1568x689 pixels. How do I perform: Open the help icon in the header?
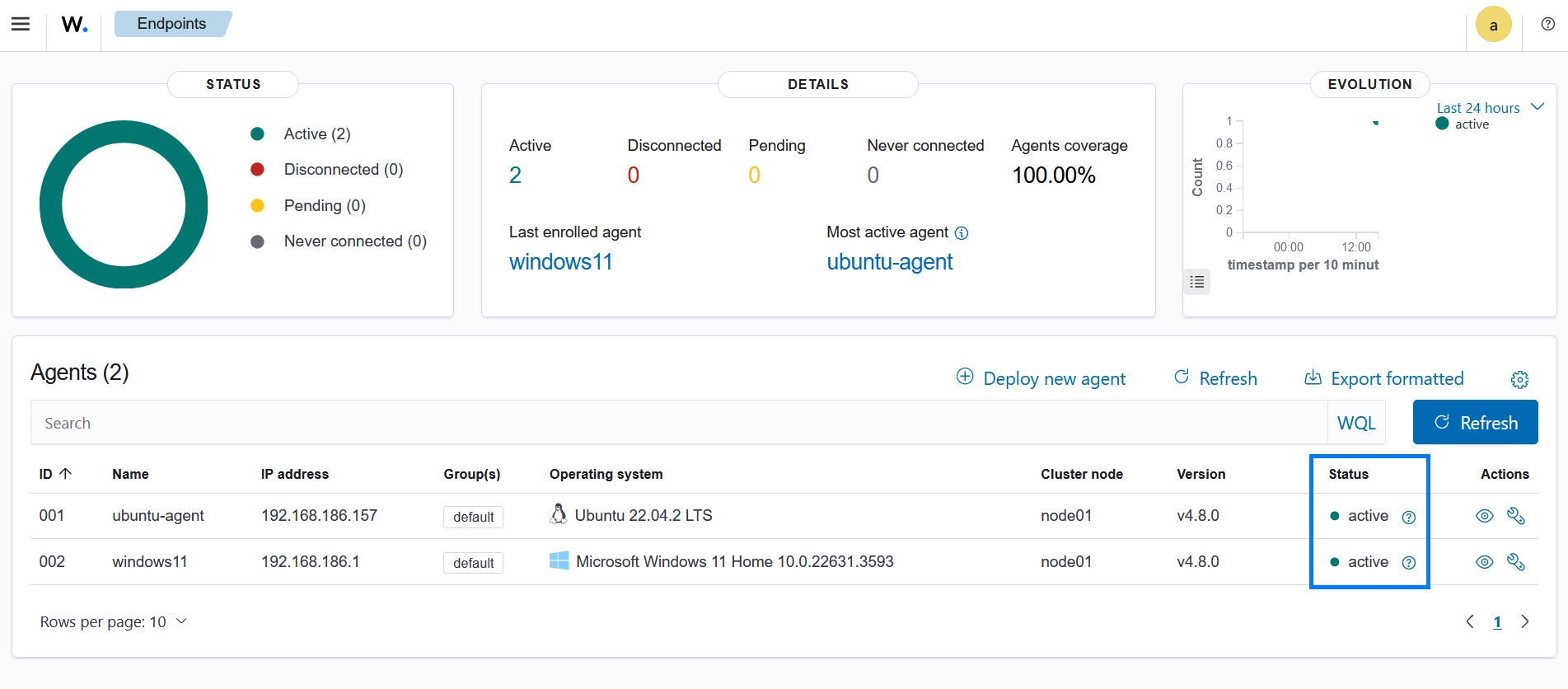pyautogui.click(x=1547, y=24)
